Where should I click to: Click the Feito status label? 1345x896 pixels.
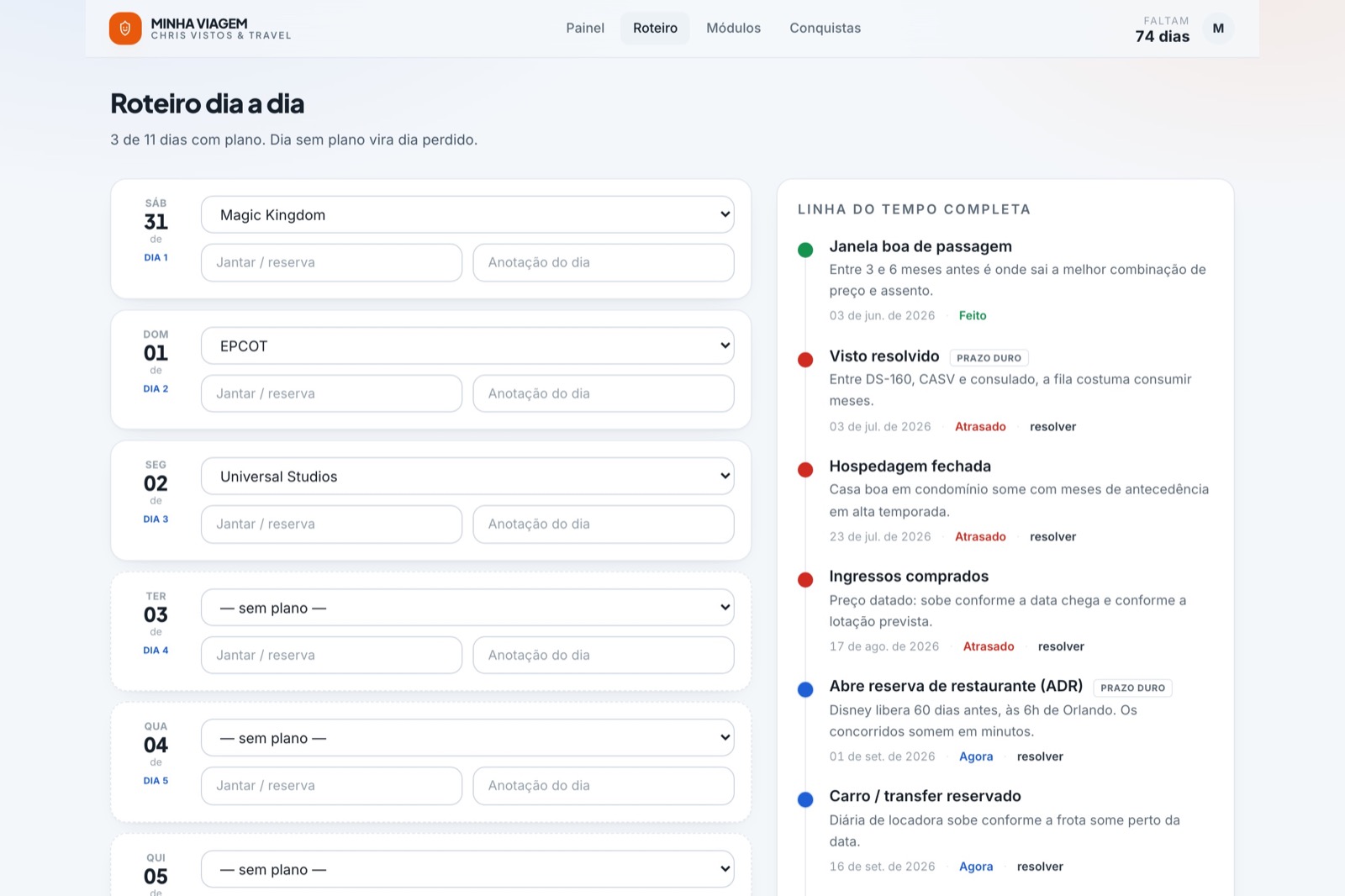973,316
